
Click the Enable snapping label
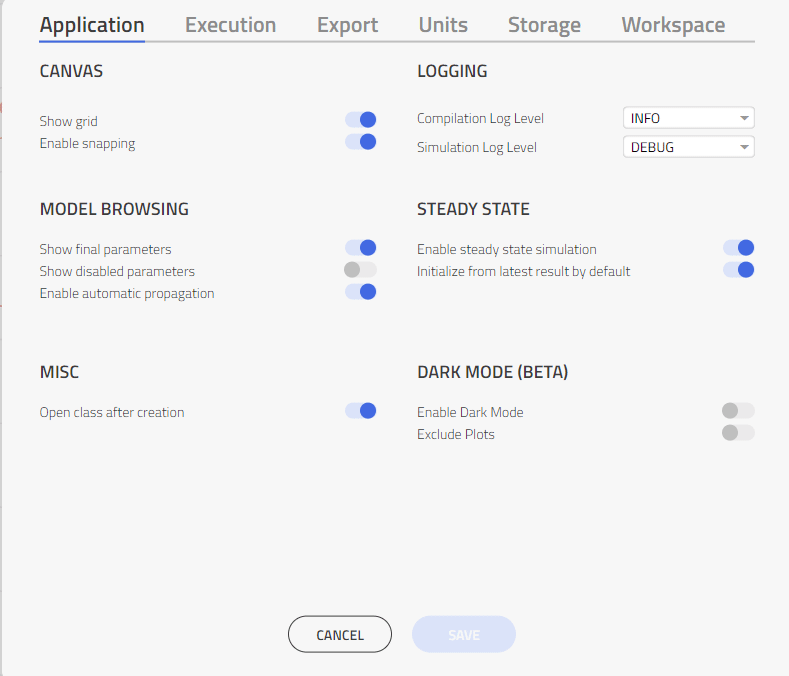tap(88, 143)
